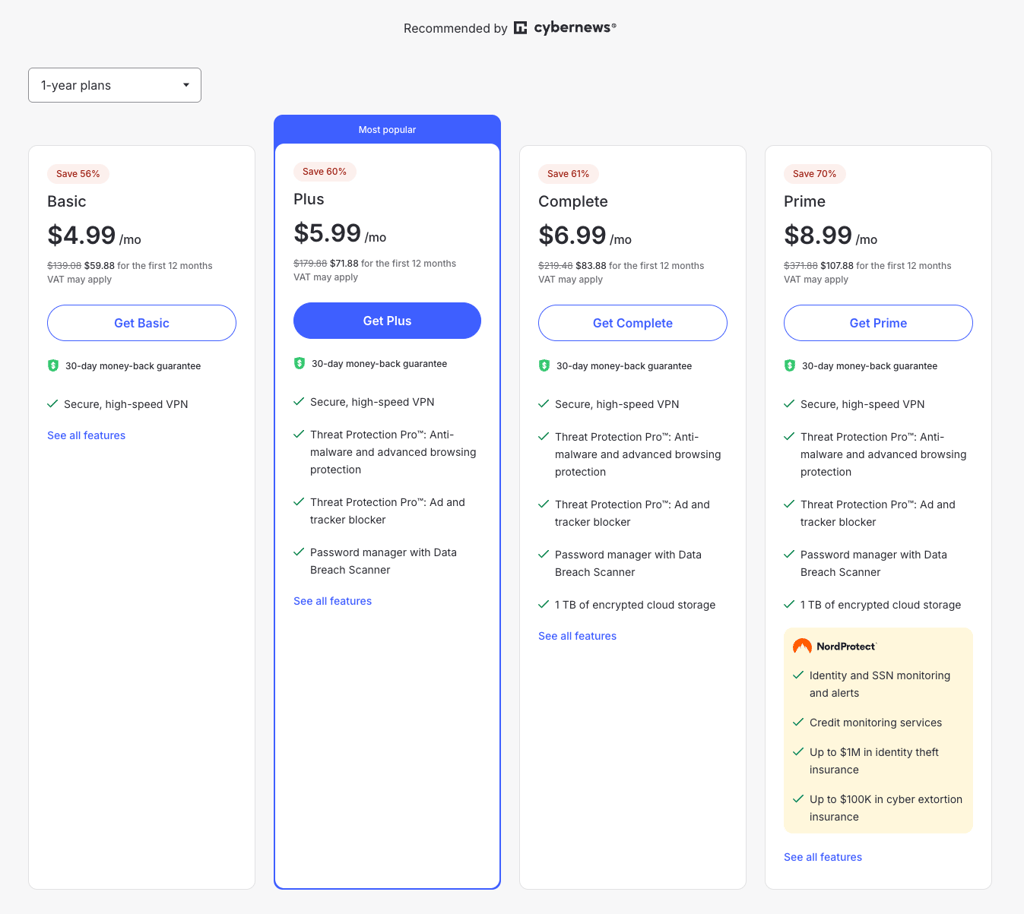This screenshot has width=1024, height=914.
Task: Click the $4.99 /mo price
Action: click(94, 236)
